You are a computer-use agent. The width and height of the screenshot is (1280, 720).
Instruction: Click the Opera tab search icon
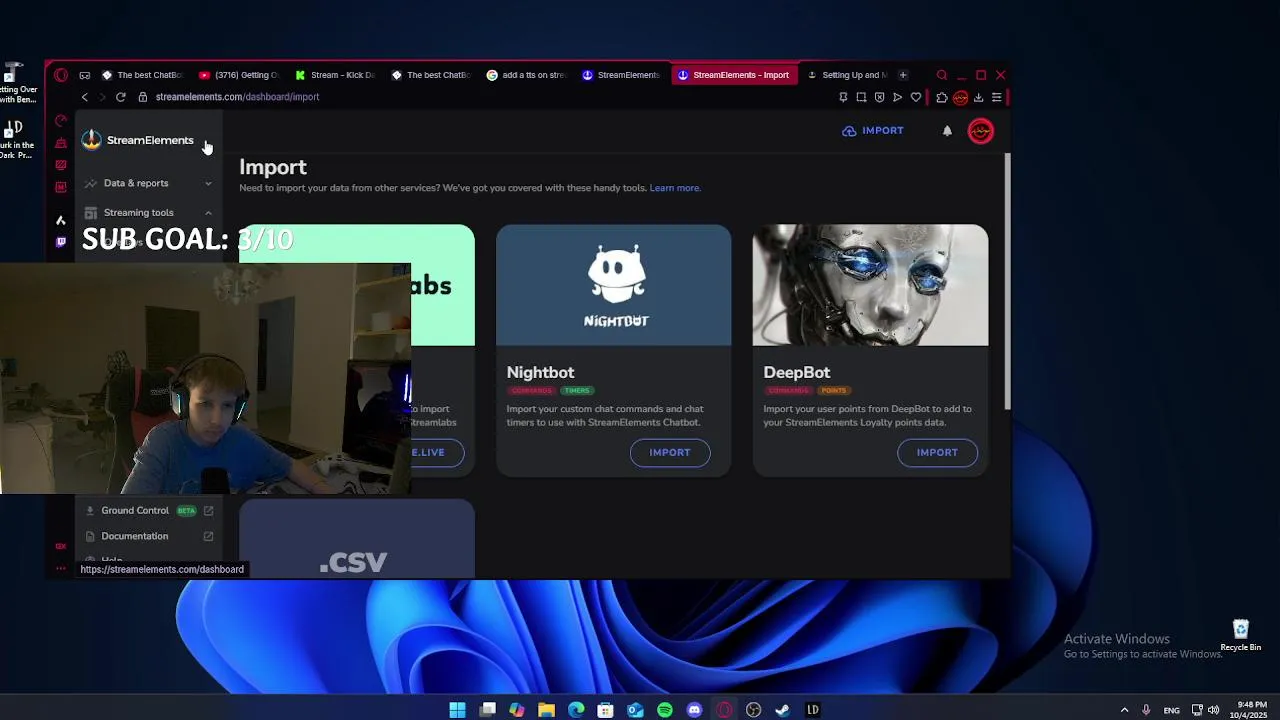[942, 75]
